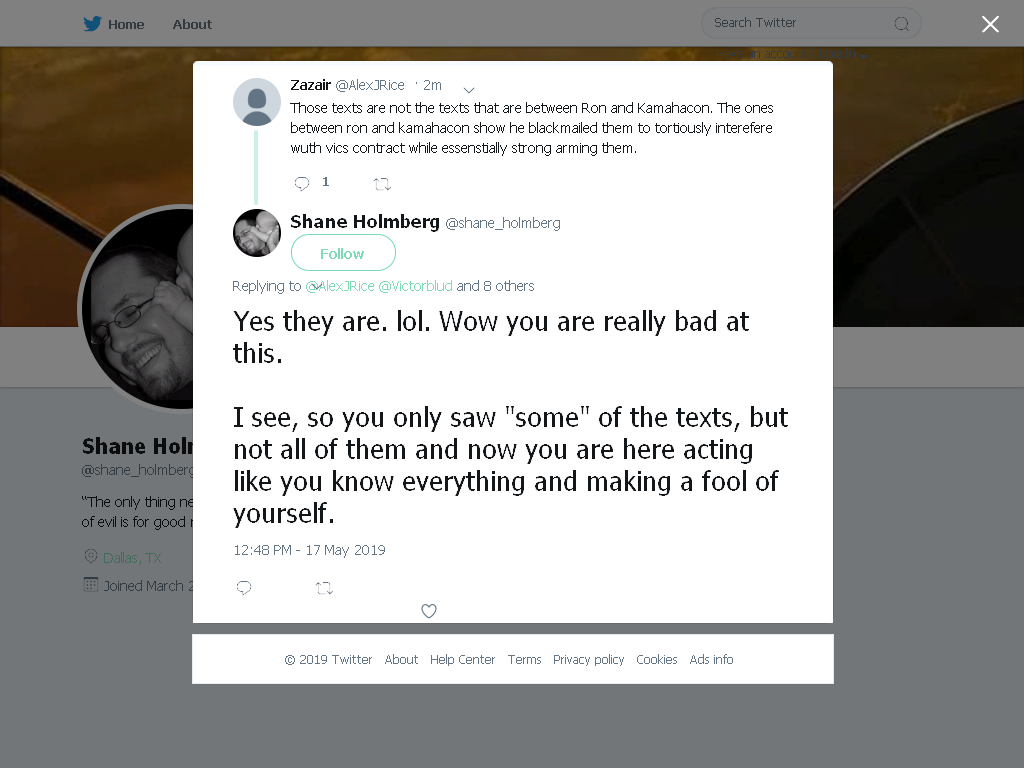
Task: Open the Help Center footer link
Action: (462, 660)
